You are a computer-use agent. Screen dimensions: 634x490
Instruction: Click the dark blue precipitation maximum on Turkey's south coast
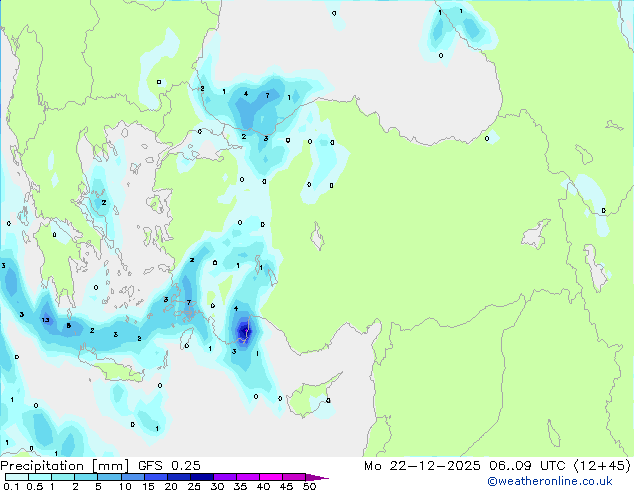tap(244, 331)
